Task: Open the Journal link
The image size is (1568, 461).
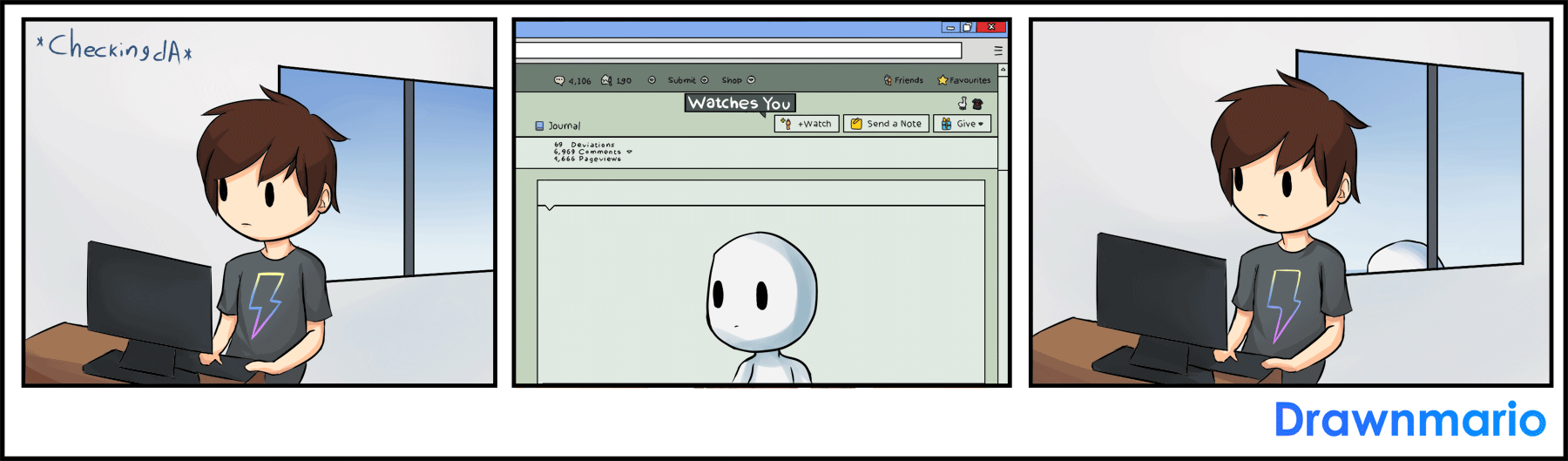Action: 558,126
